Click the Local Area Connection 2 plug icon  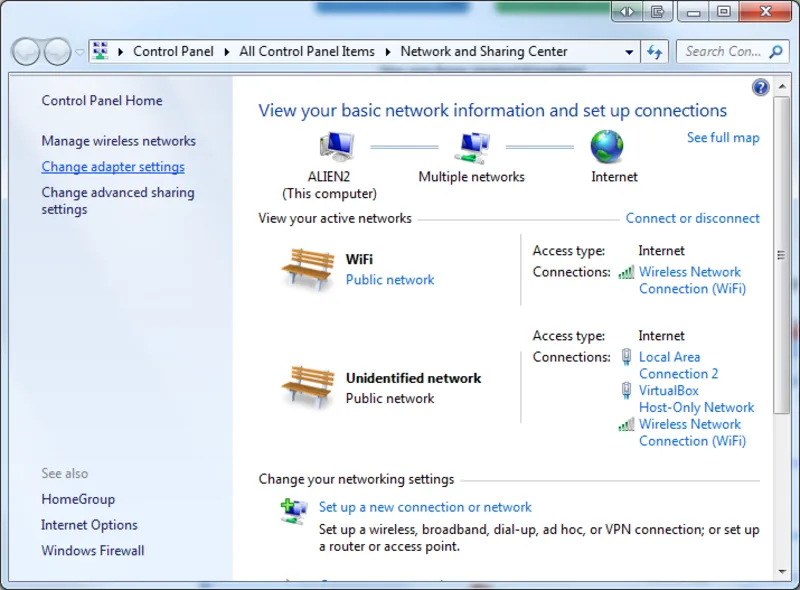pos(626,356)
